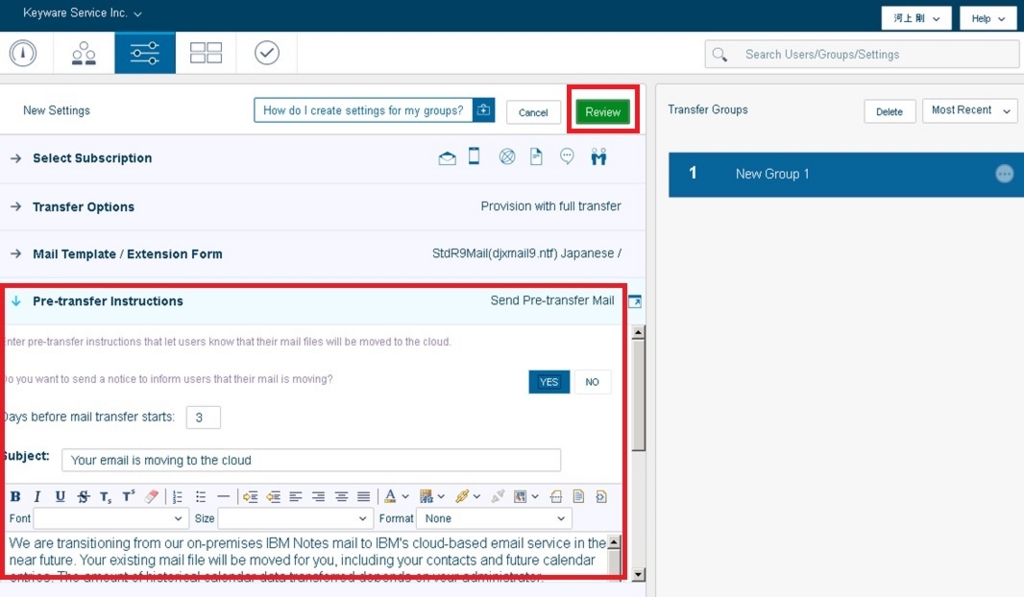Screen dimensions: 1024x597
Task: Increase paragraph indent
Action: pyautogui.click(x=250, y=497)
